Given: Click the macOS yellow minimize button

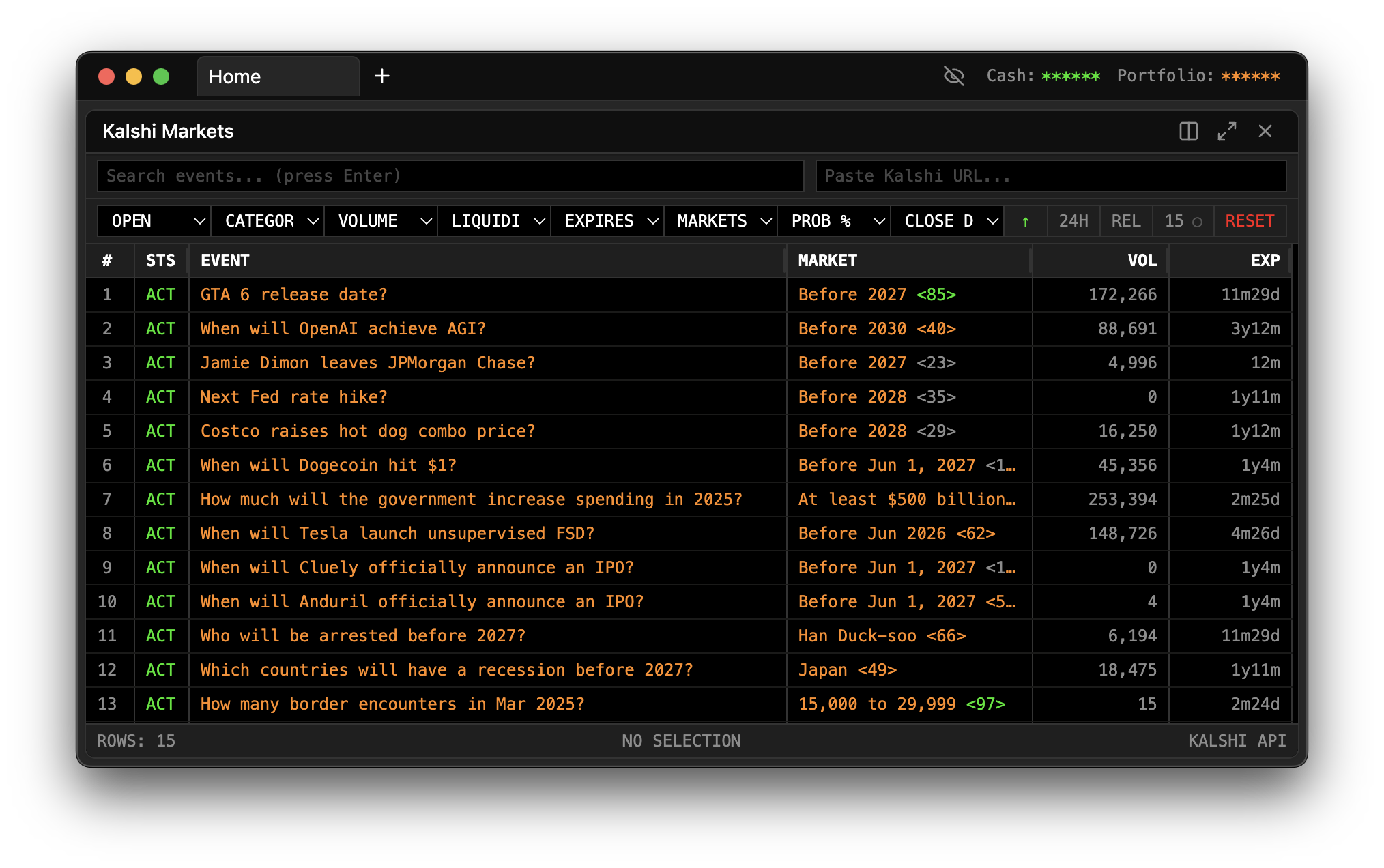Looking at the screenshot, I should pos(134,76).
